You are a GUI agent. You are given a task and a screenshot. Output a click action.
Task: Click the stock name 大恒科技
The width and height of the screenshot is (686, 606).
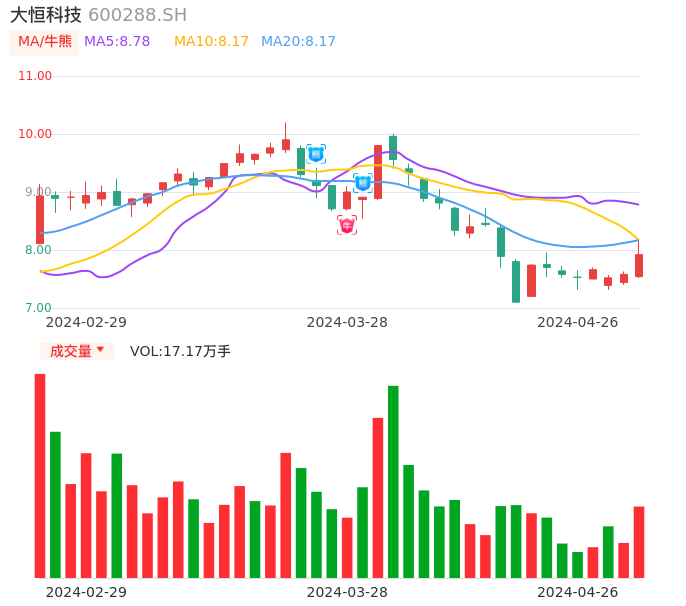46,15
